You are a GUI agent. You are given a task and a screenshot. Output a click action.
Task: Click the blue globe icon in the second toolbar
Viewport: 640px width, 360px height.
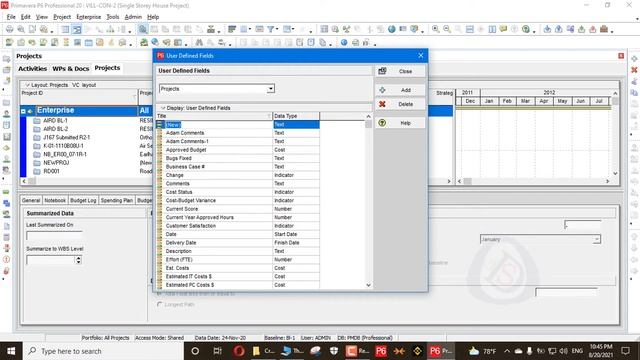(344, 42)
